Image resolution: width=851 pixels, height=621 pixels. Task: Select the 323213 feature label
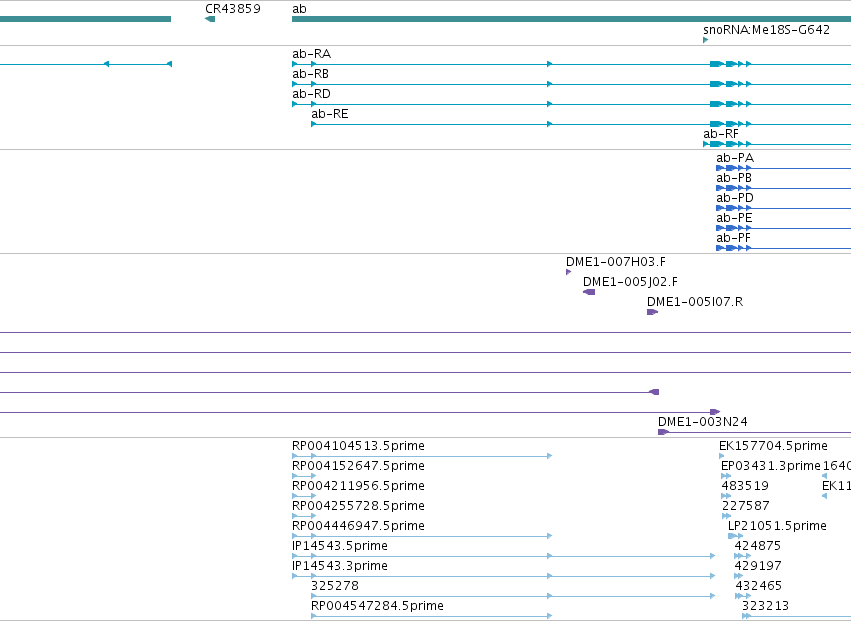(x=765, y=606)
